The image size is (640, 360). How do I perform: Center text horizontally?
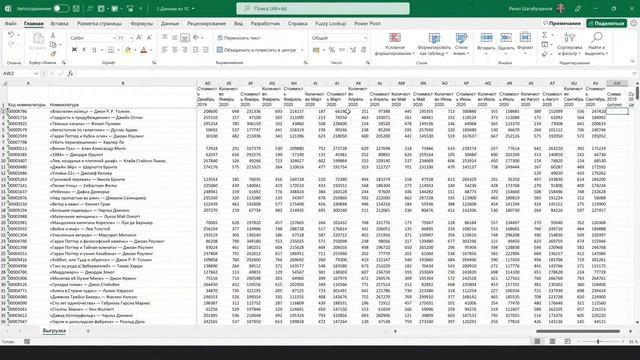(175, 50)
